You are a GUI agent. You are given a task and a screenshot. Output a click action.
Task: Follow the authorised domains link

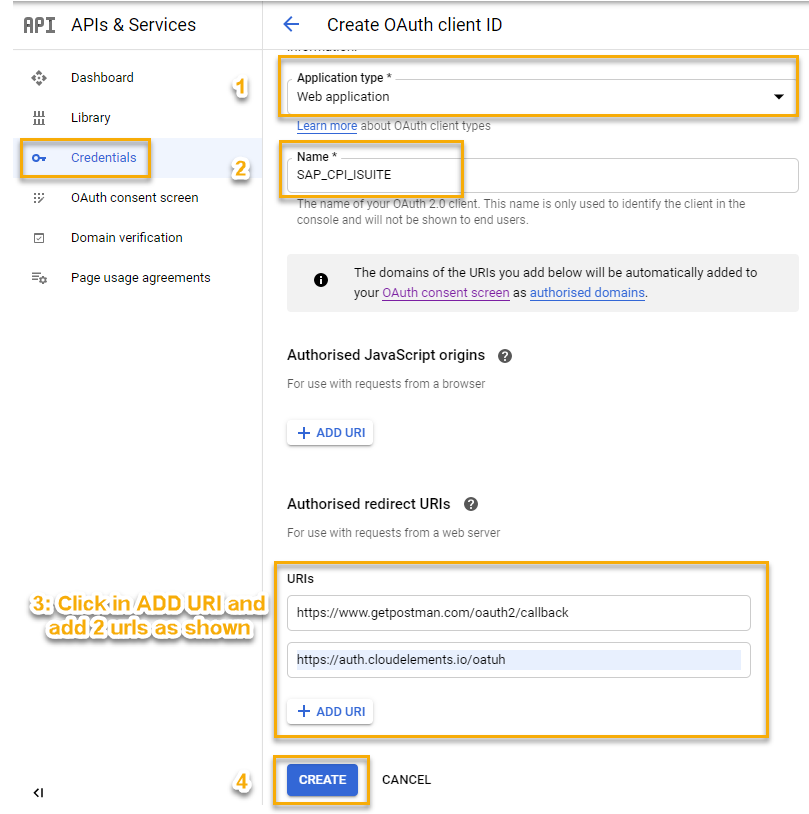tap(587, 293)
